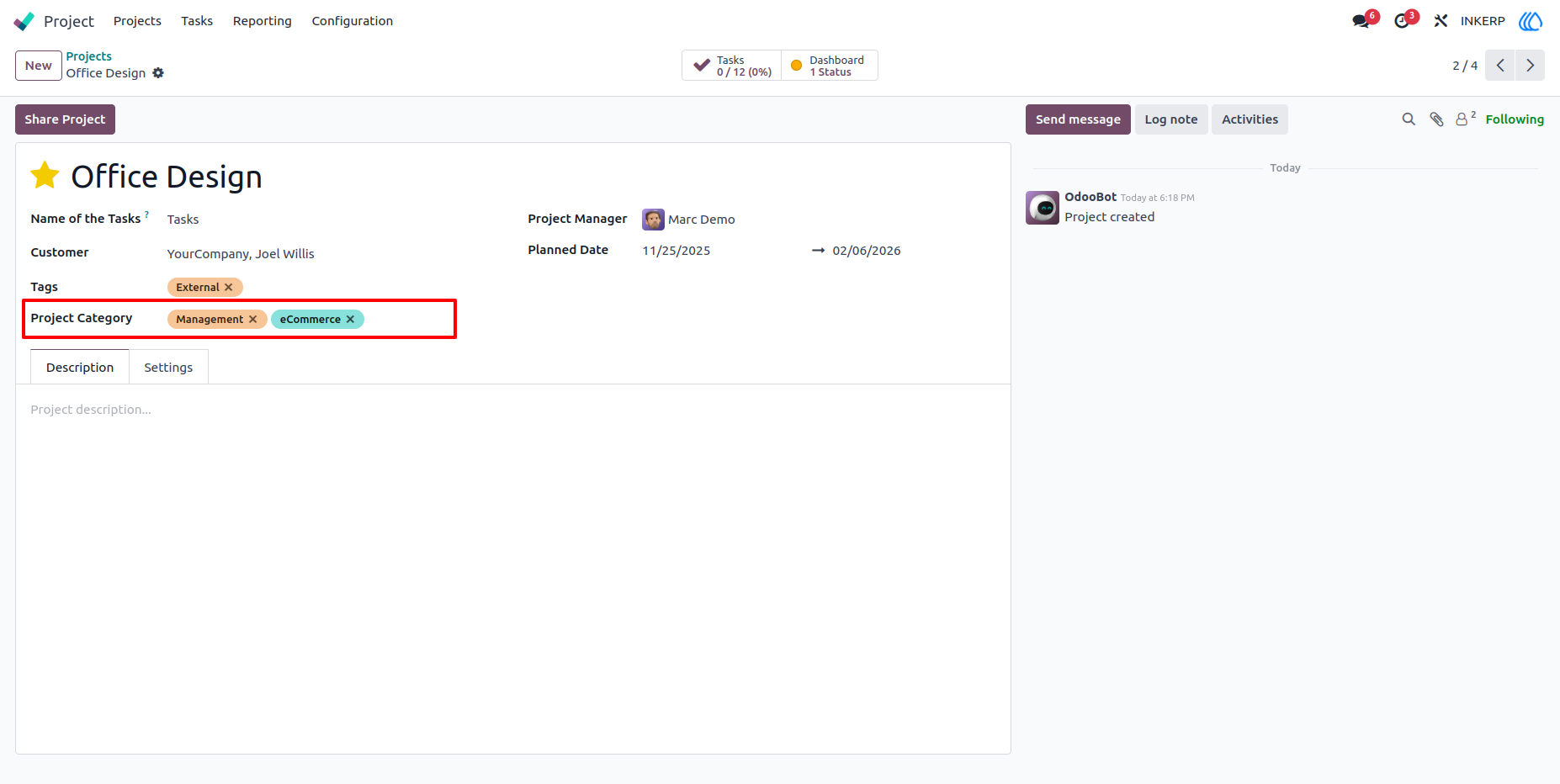
Task: Click the New button
Action: [39, 66]
